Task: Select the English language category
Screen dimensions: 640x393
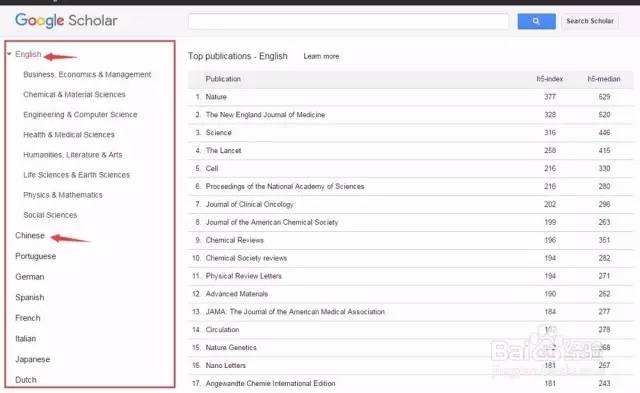Action: [x=28, y=54]
